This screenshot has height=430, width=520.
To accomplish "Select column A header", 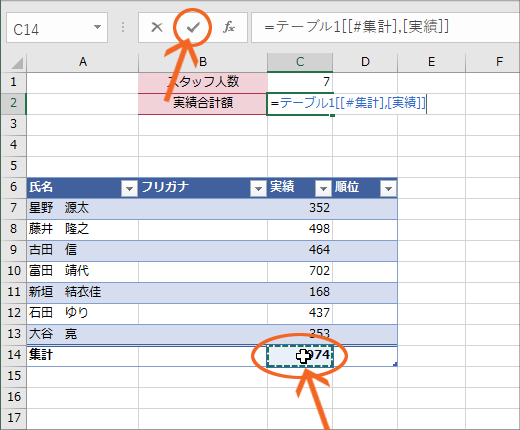I will point(83,62).
